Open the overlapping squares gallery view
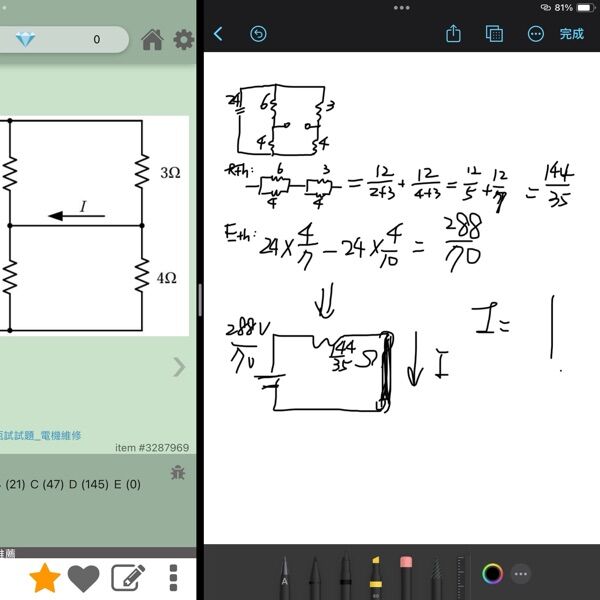 click(494, 34)
